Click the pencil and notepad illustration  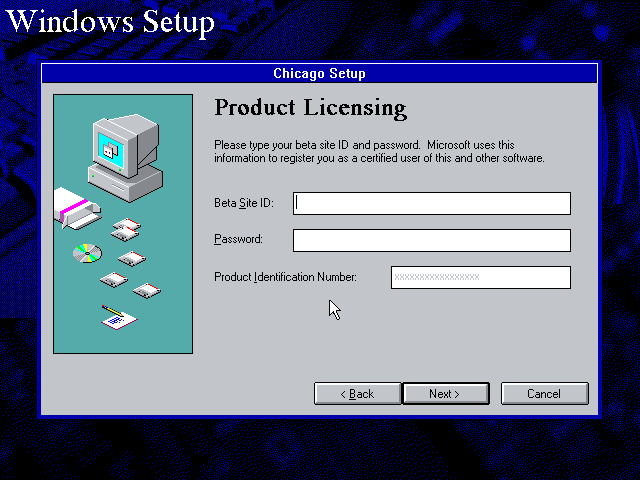[x=119, y=317]
